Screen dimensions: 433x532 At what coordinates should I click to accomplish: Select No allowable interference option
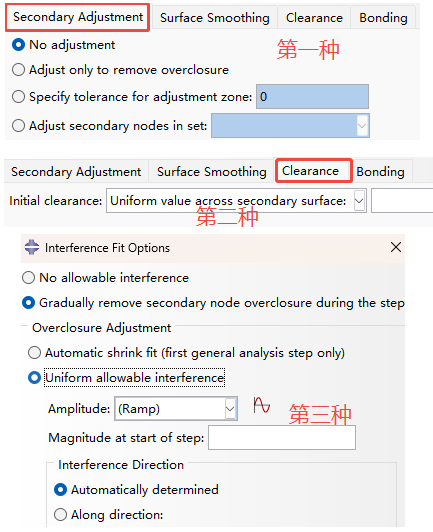click(29, 278)
